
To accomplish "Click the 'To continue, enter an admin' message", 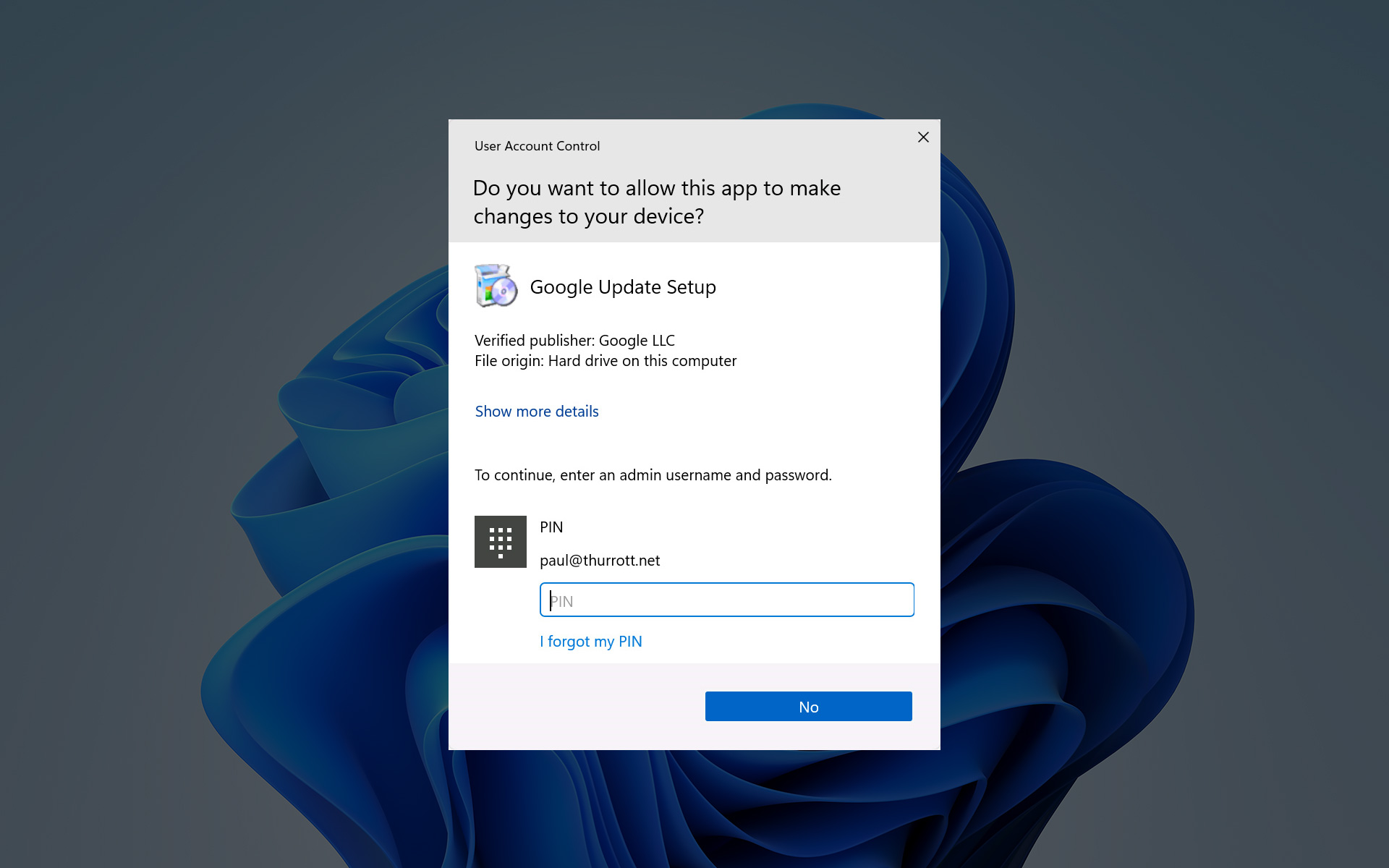I will point(653,475).
